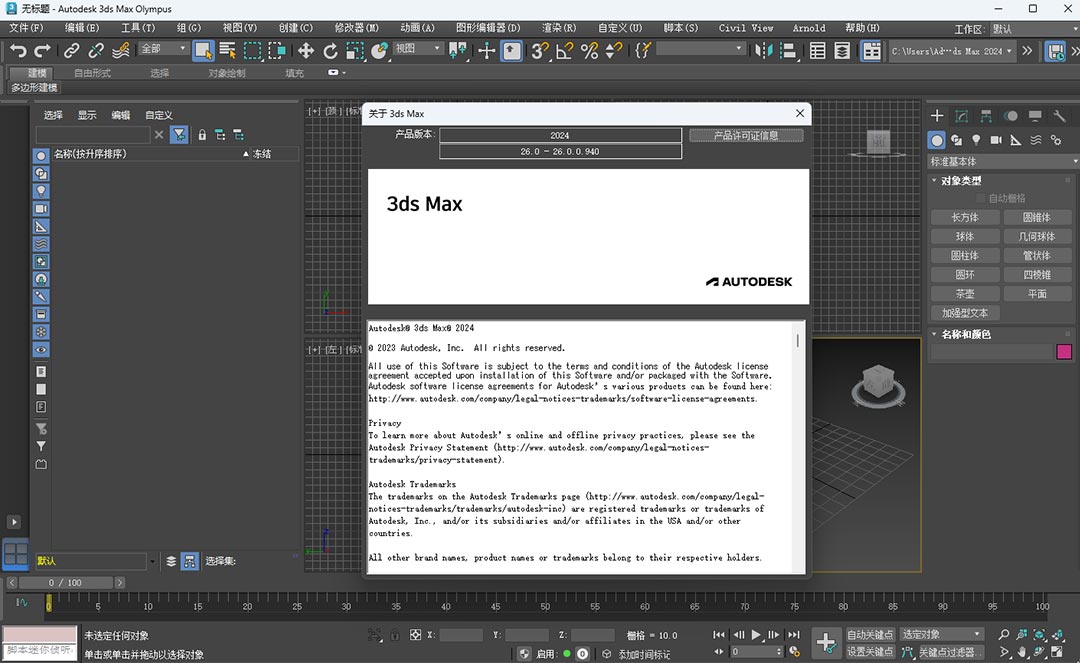Click the Undo arrow icon

tap(18, 50)
